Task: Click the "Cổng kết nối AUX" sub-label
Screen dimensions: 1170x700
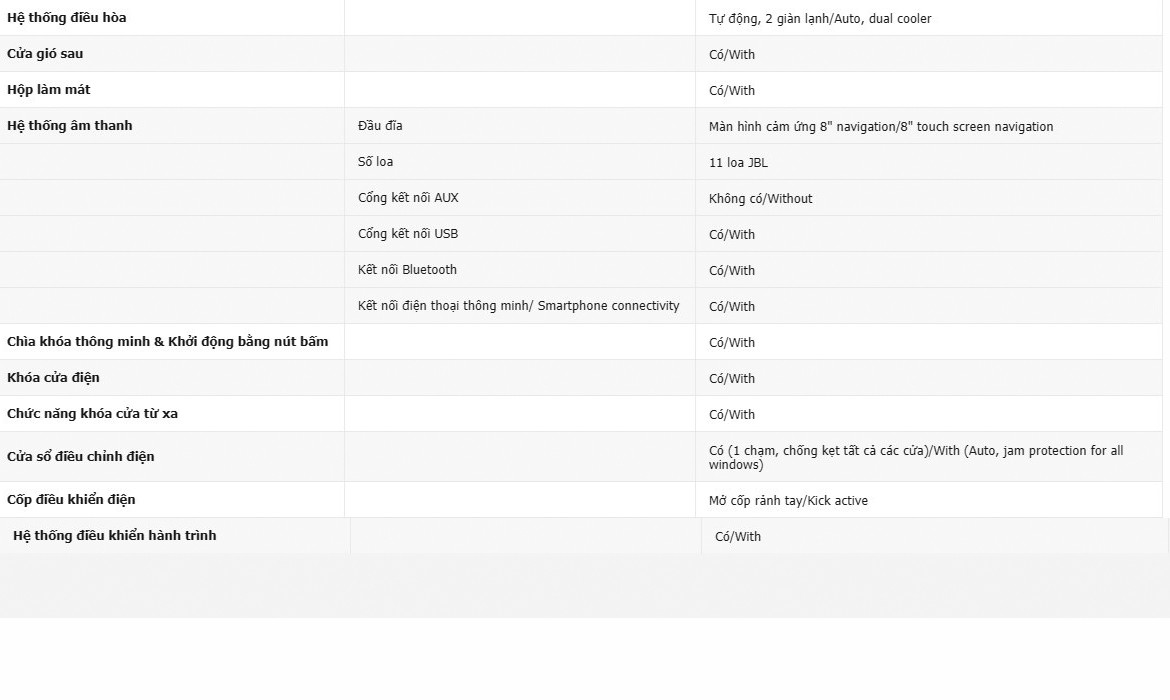Action: click(x=408, y=198)
